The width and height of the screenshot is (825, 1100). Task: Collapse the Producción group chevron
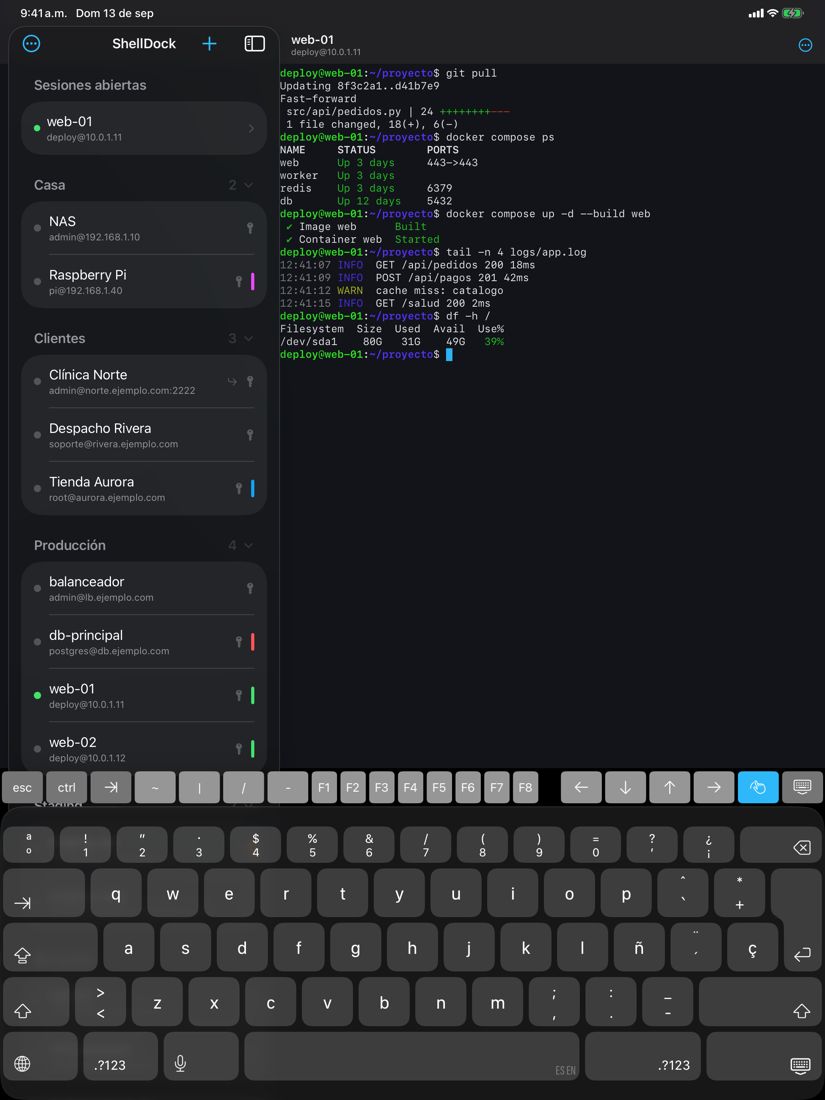pos(248,545)
